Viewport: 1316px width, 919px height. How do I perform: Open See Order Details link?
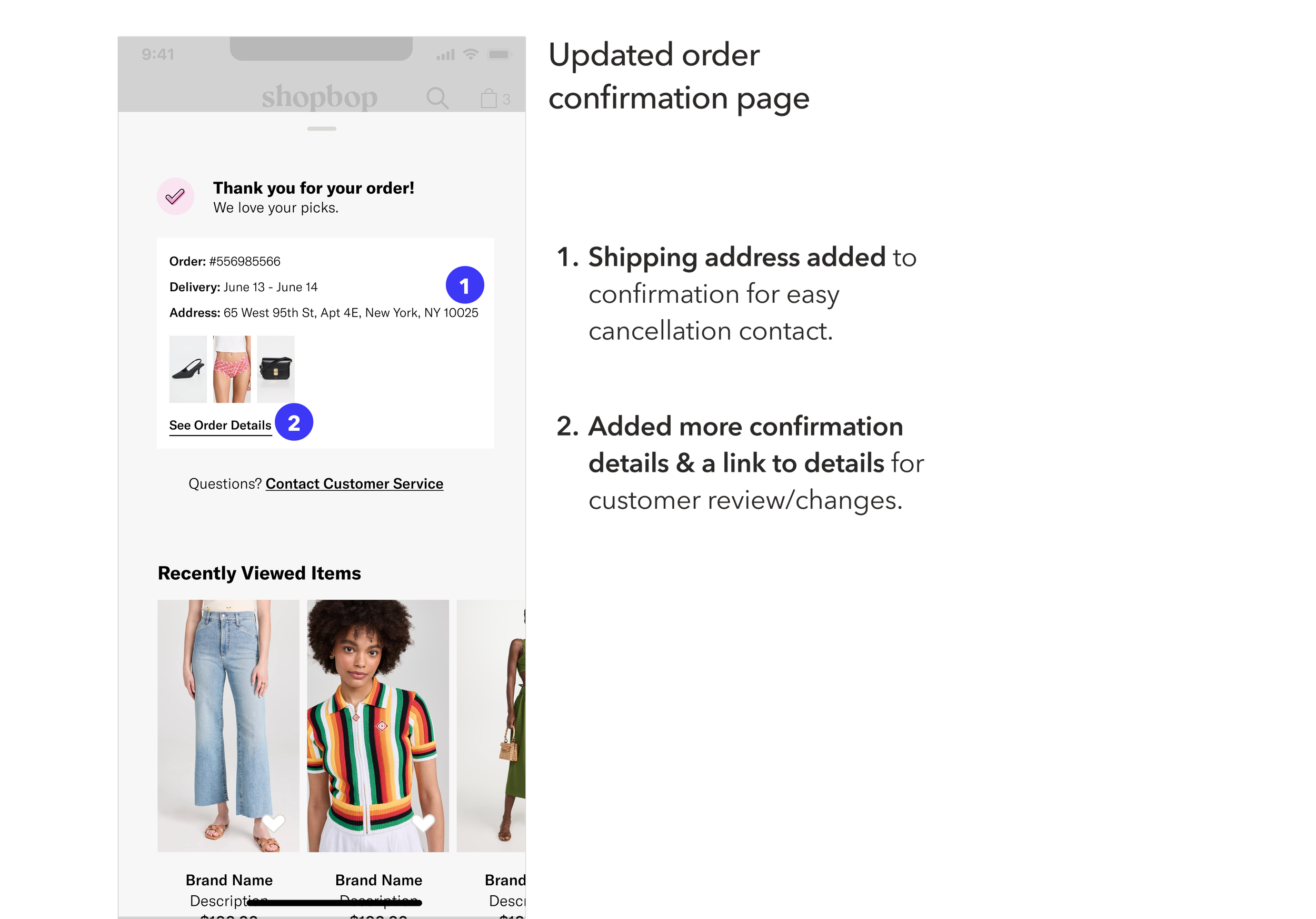pyautogui.click(x=220, y=426)
